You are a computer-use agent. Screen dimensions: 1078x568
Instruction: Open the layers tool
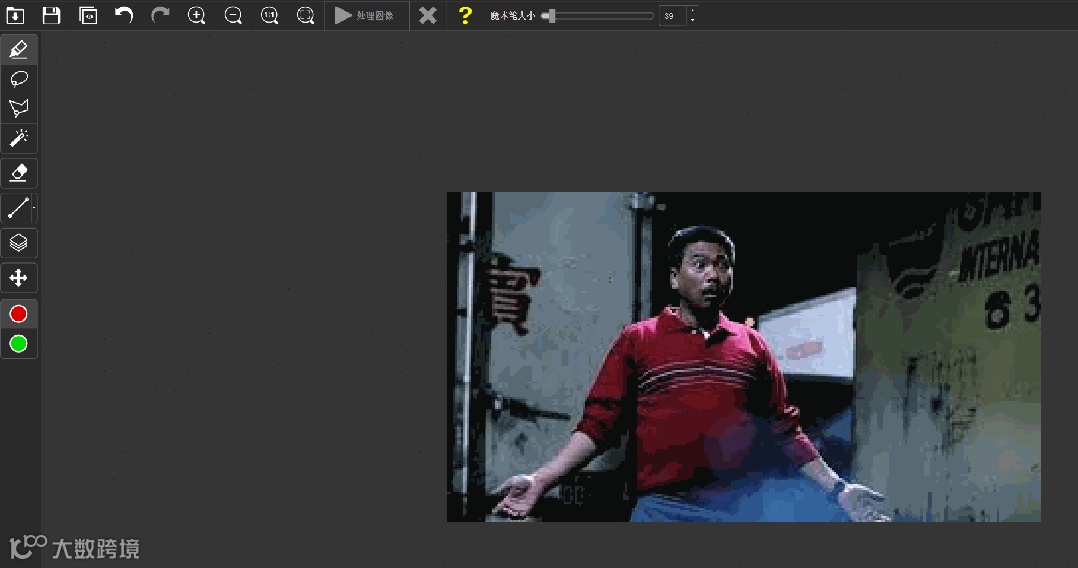pyautogui.click(x=19, y=243)
